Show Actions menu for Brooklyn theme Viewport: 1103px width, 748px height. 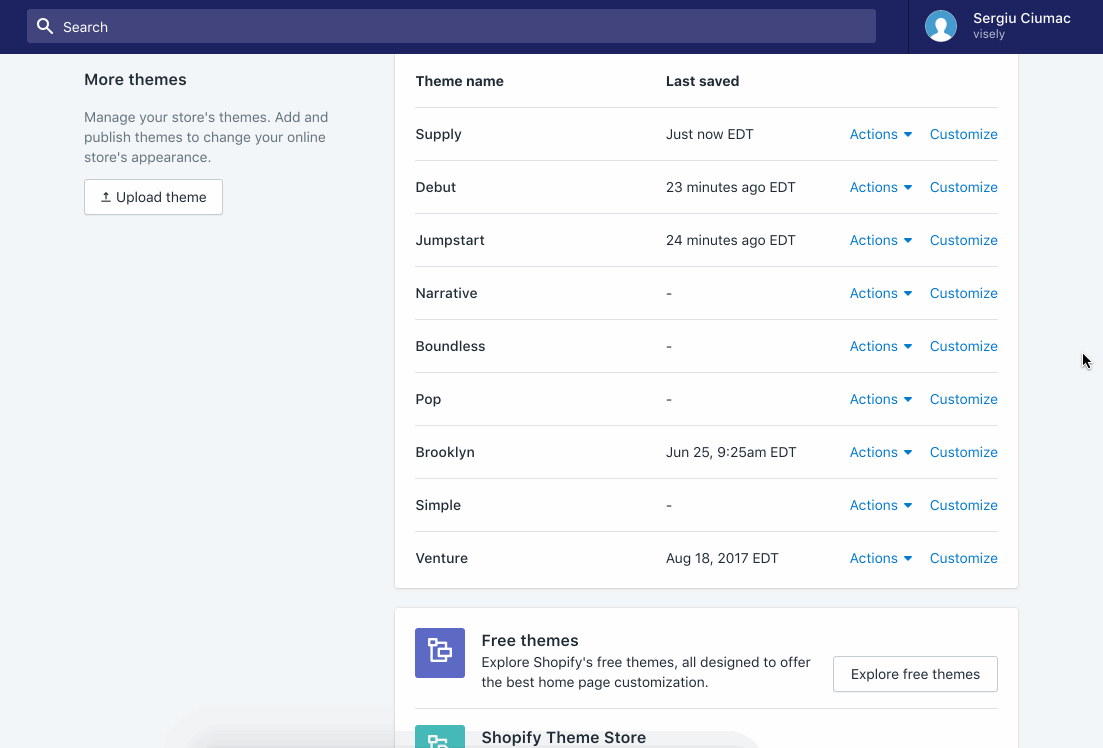coord(880,452)
